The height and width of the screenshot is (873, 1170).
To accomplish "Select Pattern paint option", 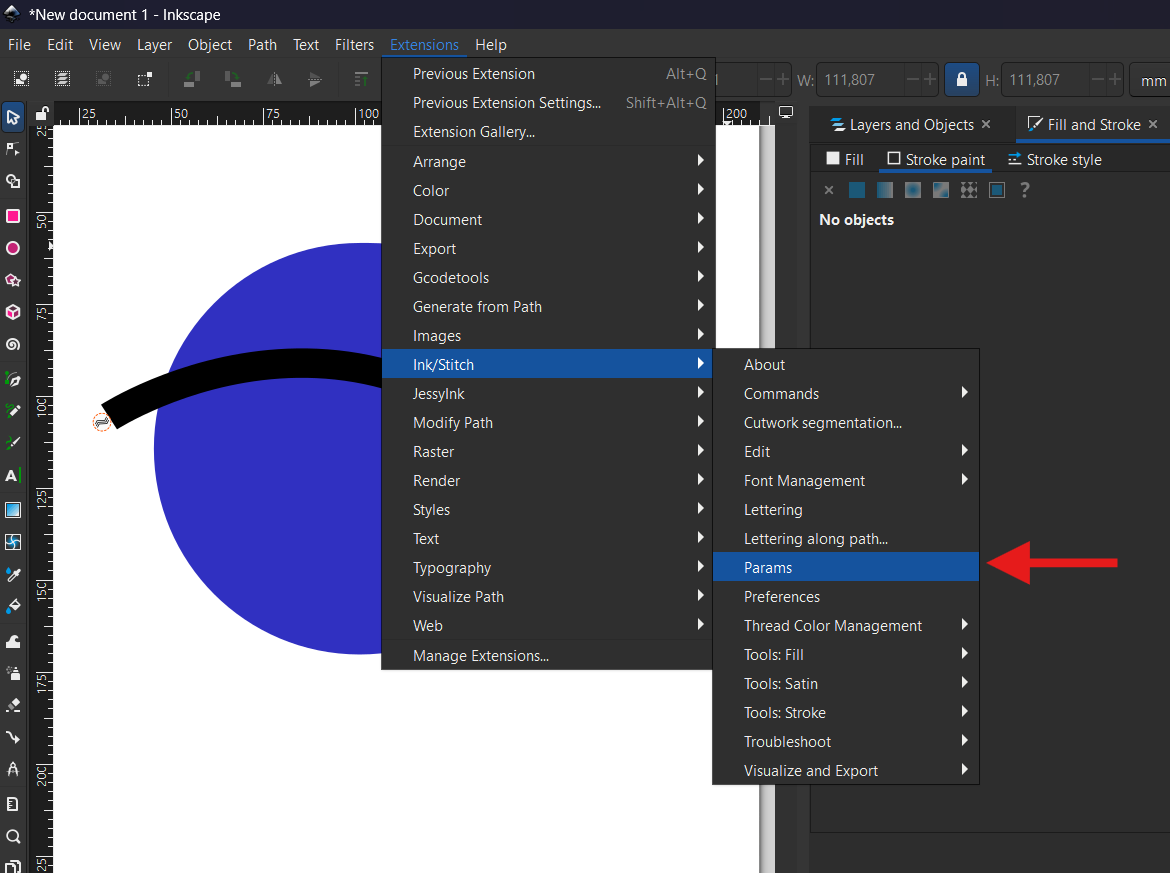I will pyautogui.click(x=969, y=190).
